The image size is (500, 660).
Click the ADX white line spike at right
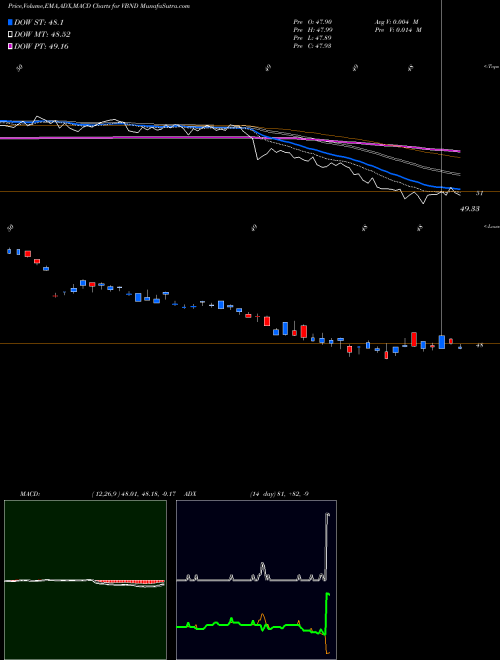pyautogui.click(x=327, y=545)
